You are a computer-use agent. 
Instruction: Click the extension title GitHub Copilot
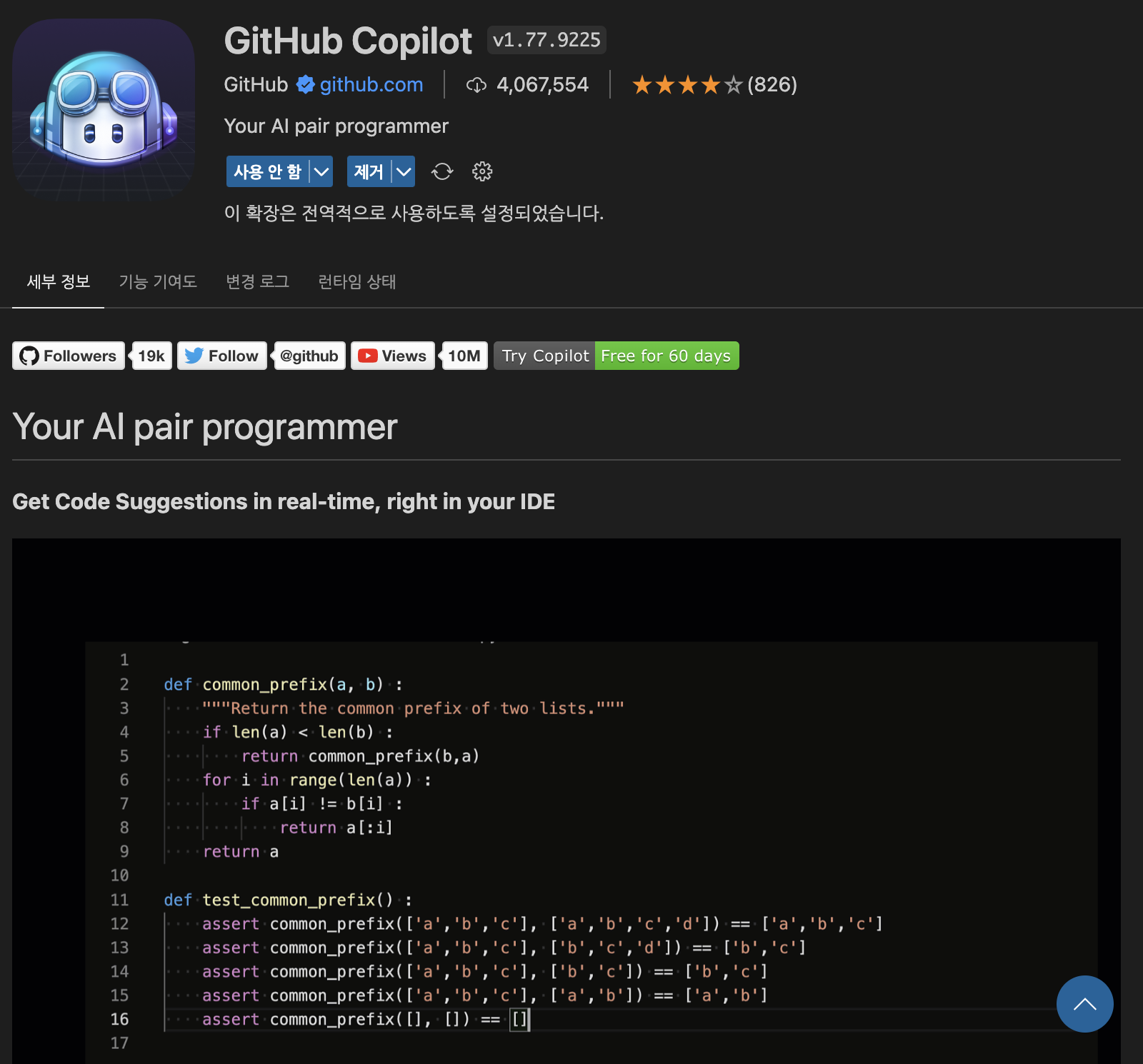348,41
